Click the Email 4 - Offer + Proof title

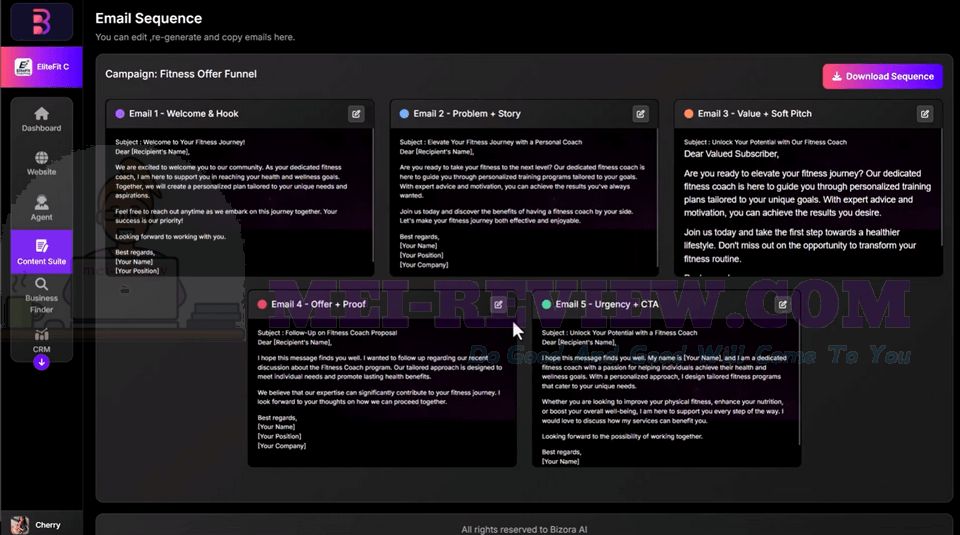tap(318, 304)
